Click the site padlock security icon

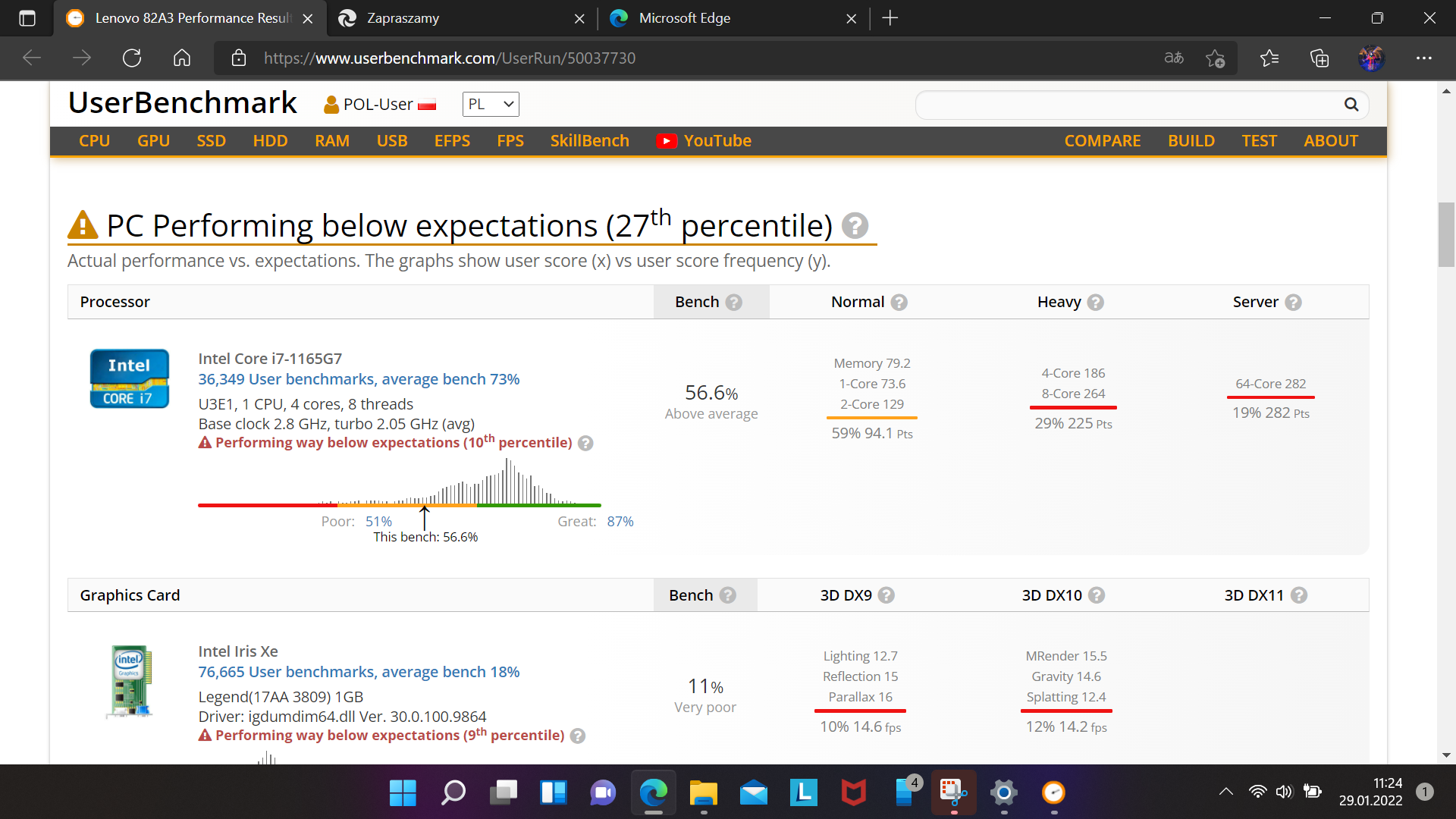[239, 58]
